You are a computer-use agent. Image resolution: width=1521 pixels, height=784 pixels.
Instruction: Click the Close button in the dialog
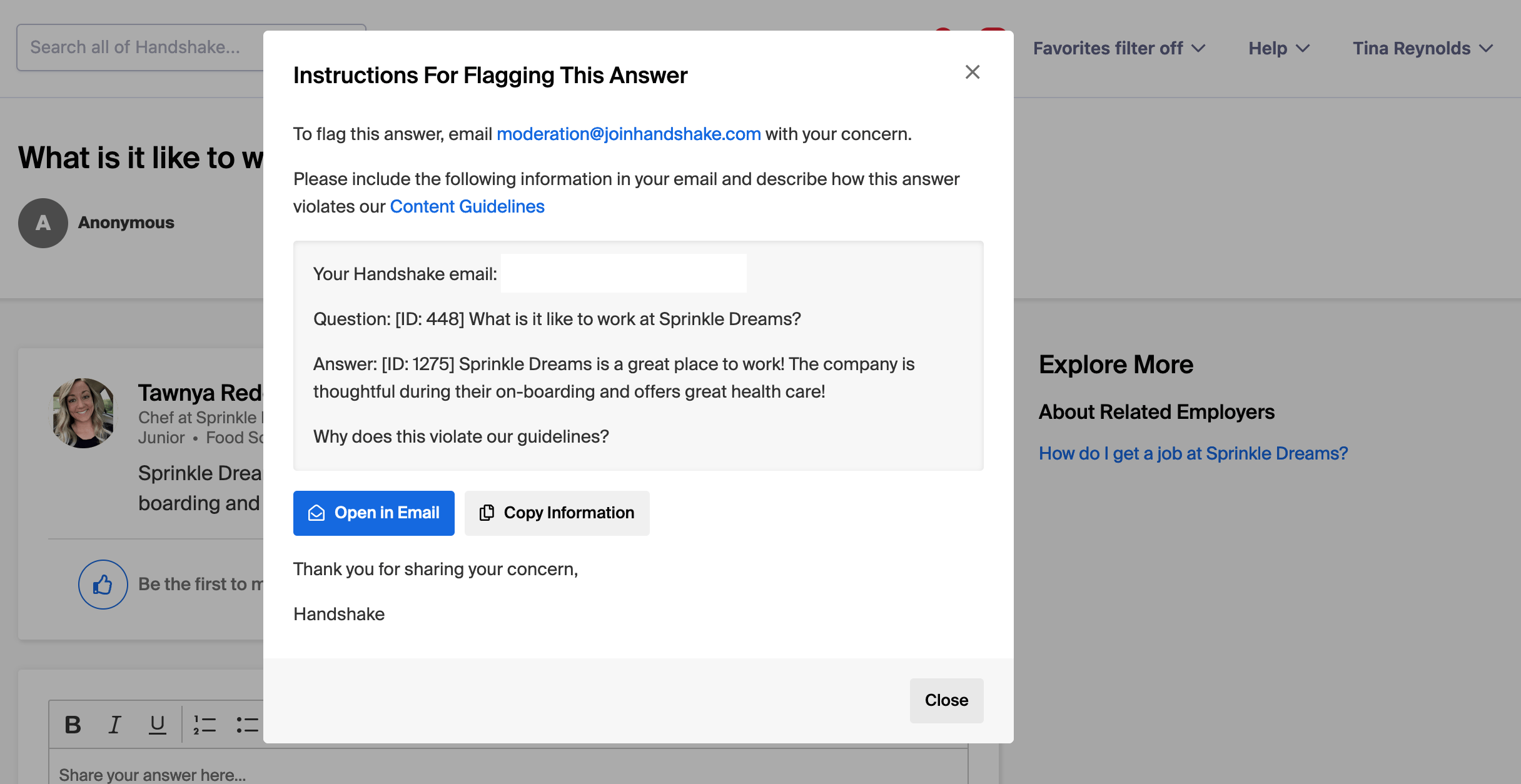[x=946, y=700]
